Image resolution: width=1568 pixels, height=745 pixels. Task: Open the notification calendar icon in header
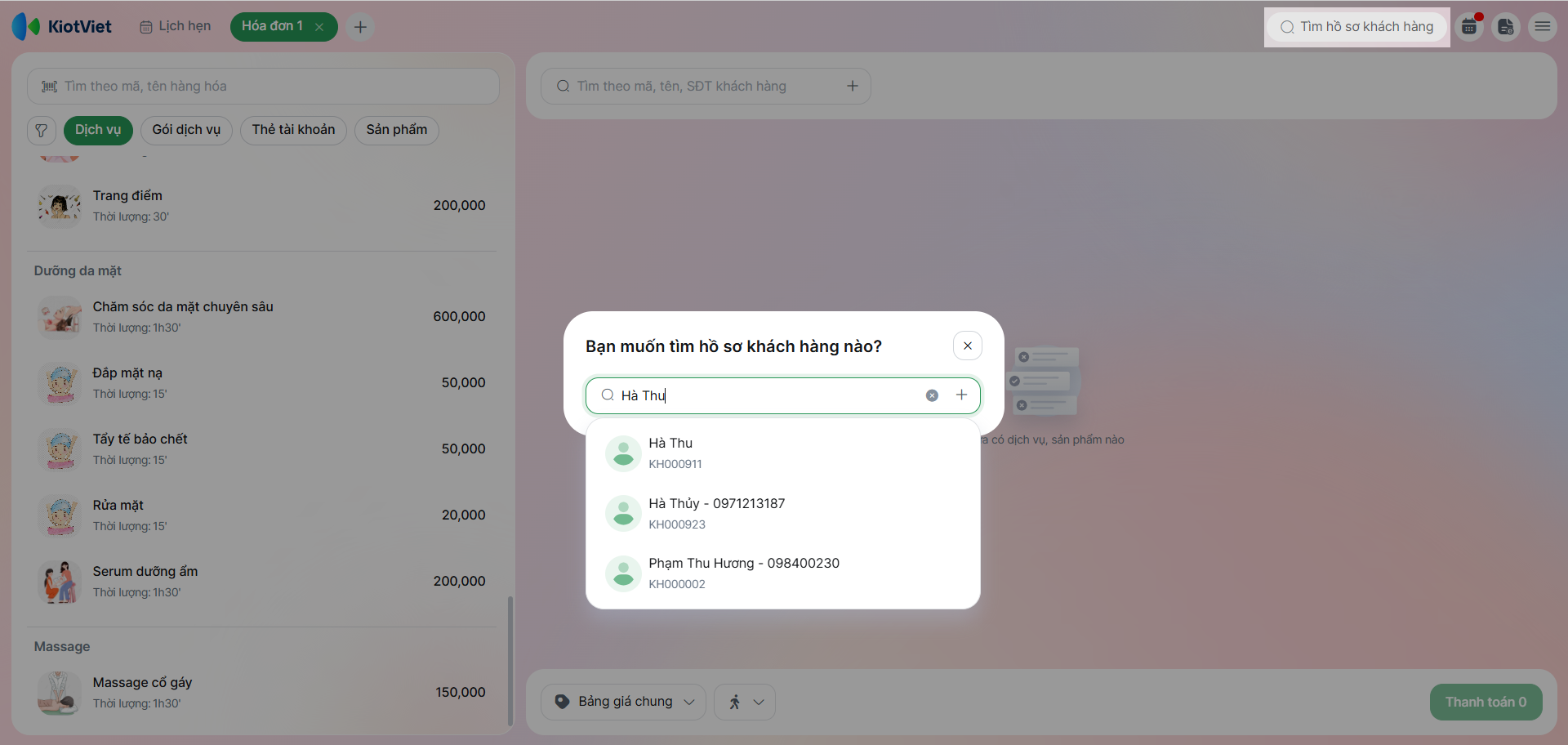(x=1470, y=27)
